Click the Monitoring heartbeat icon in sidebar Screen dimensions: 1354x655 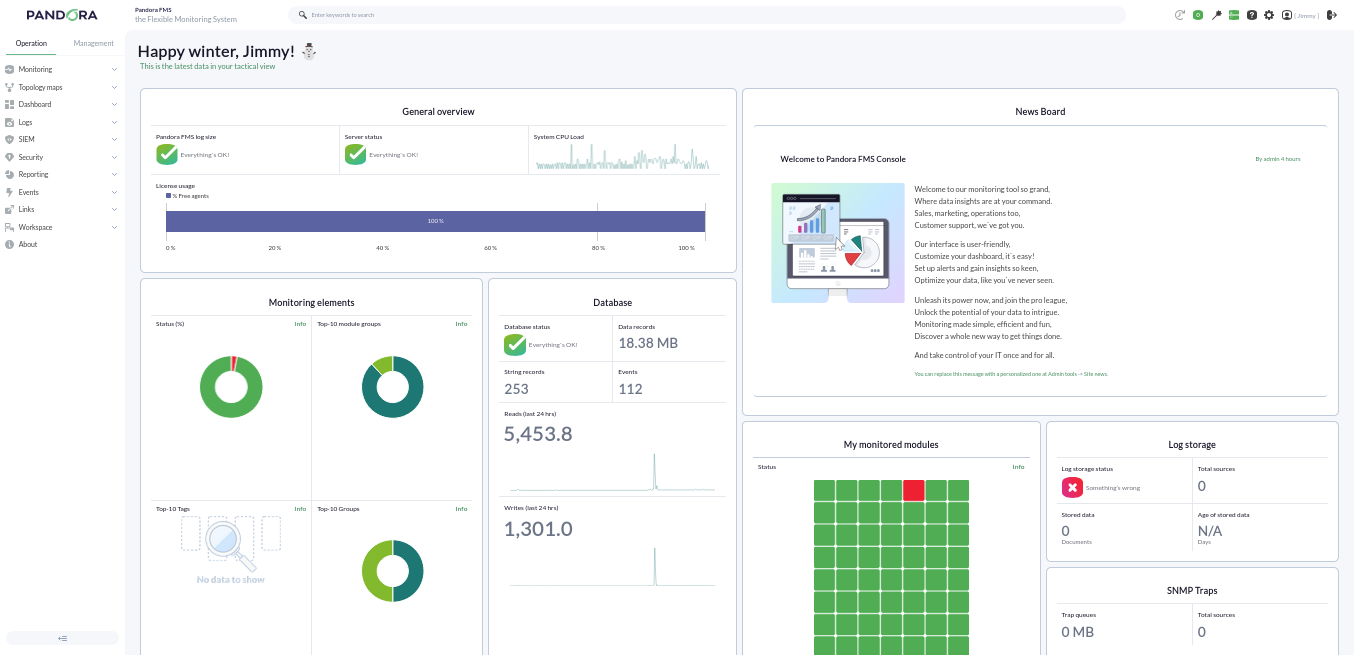click(x=9, y=70)
